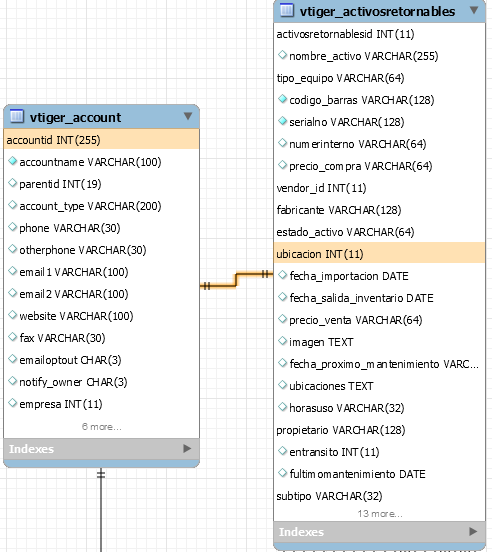Screen dimensions: 492x553
Task: Select the fecha_importacion DATE column
Action: (379, 276)
